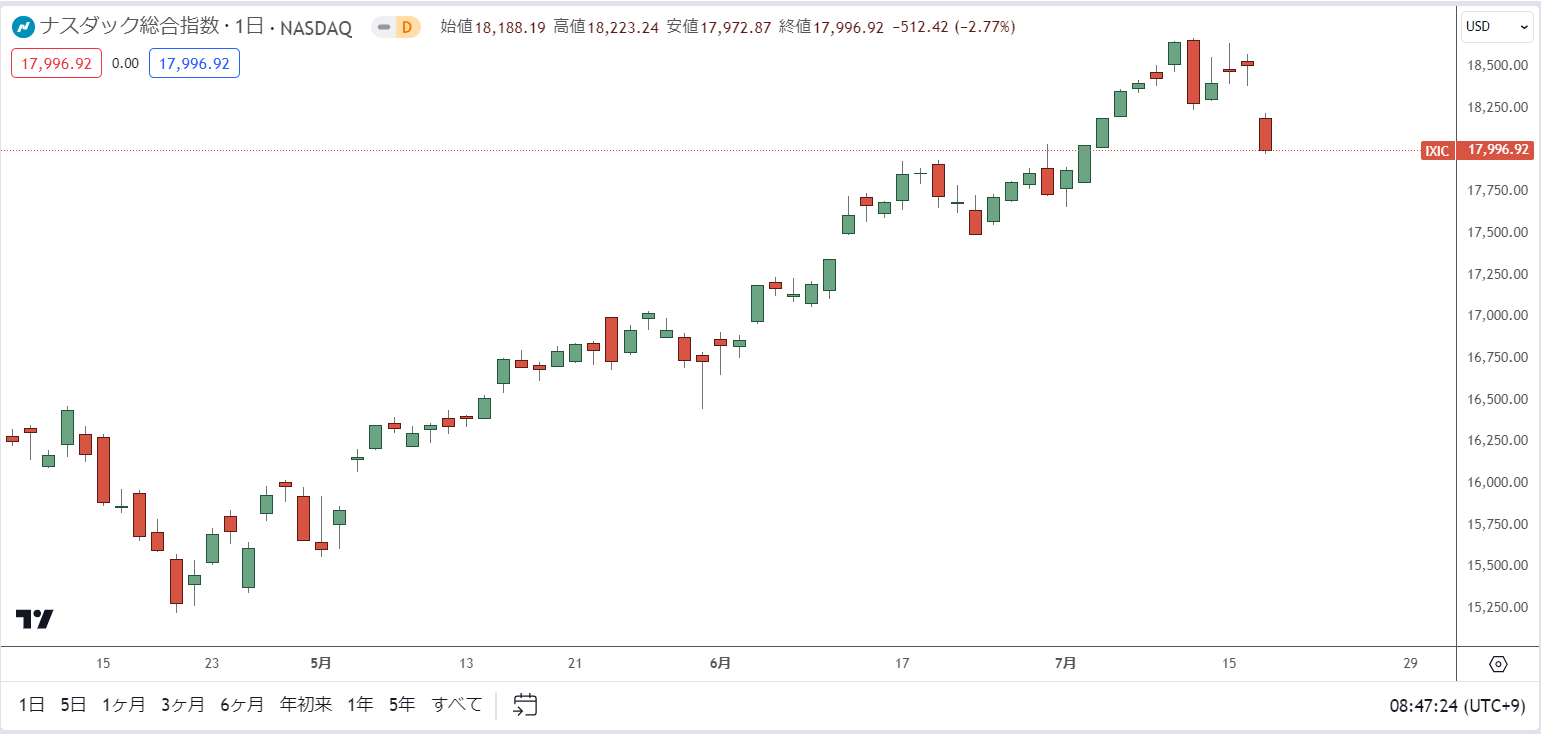Open chart settings gear icon

click(1498, 664)
